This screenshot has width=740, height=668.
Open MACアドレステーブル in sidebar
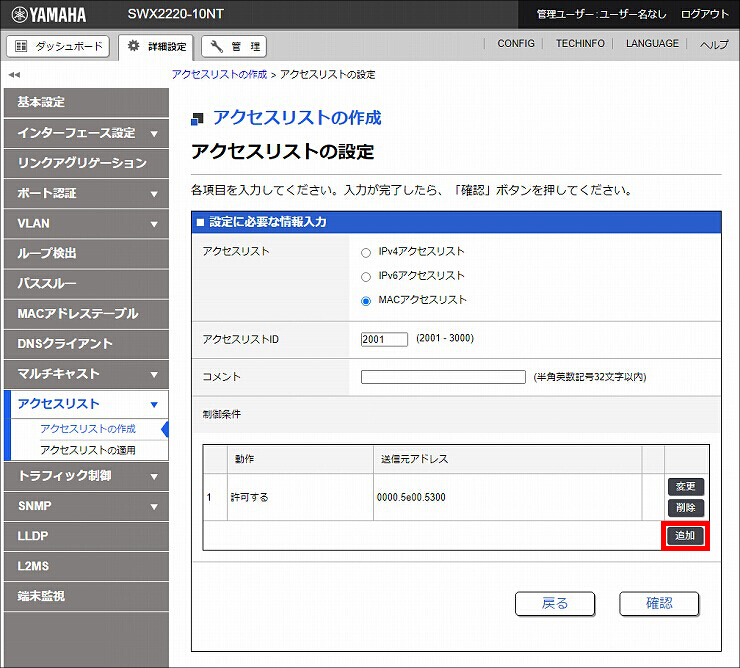tap(86, 314)
